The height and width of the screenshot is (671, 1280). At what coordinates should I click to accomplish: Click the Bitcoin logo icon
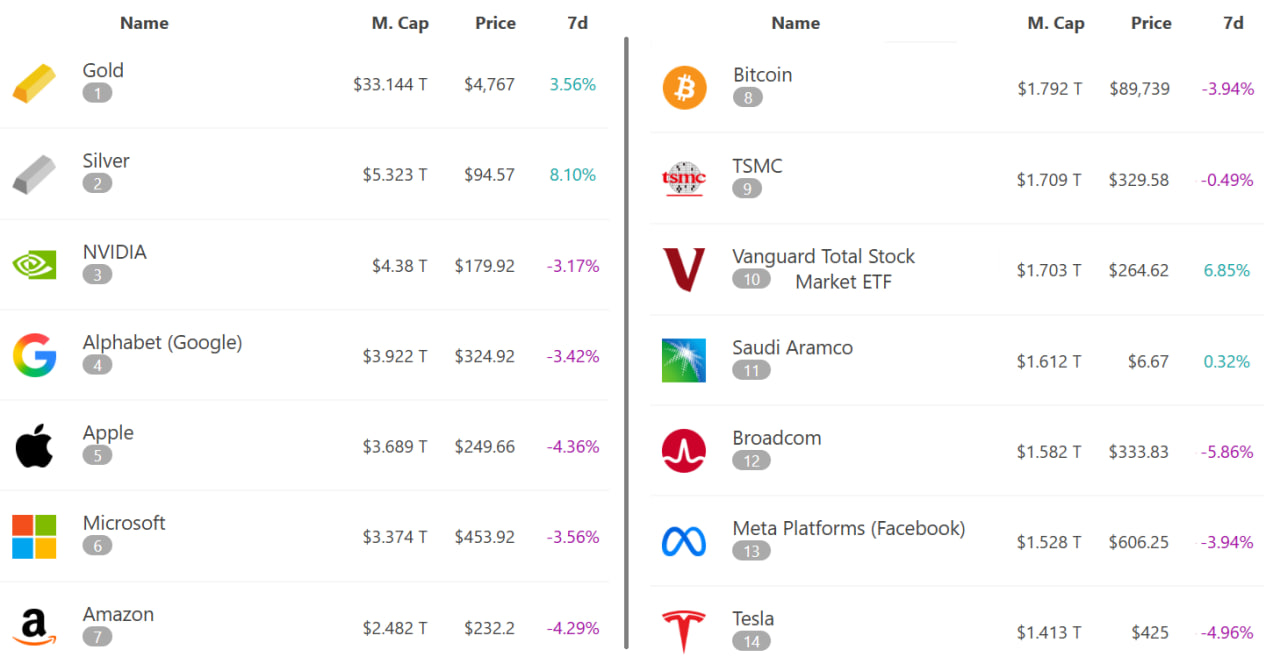click(x=684, y=88)
